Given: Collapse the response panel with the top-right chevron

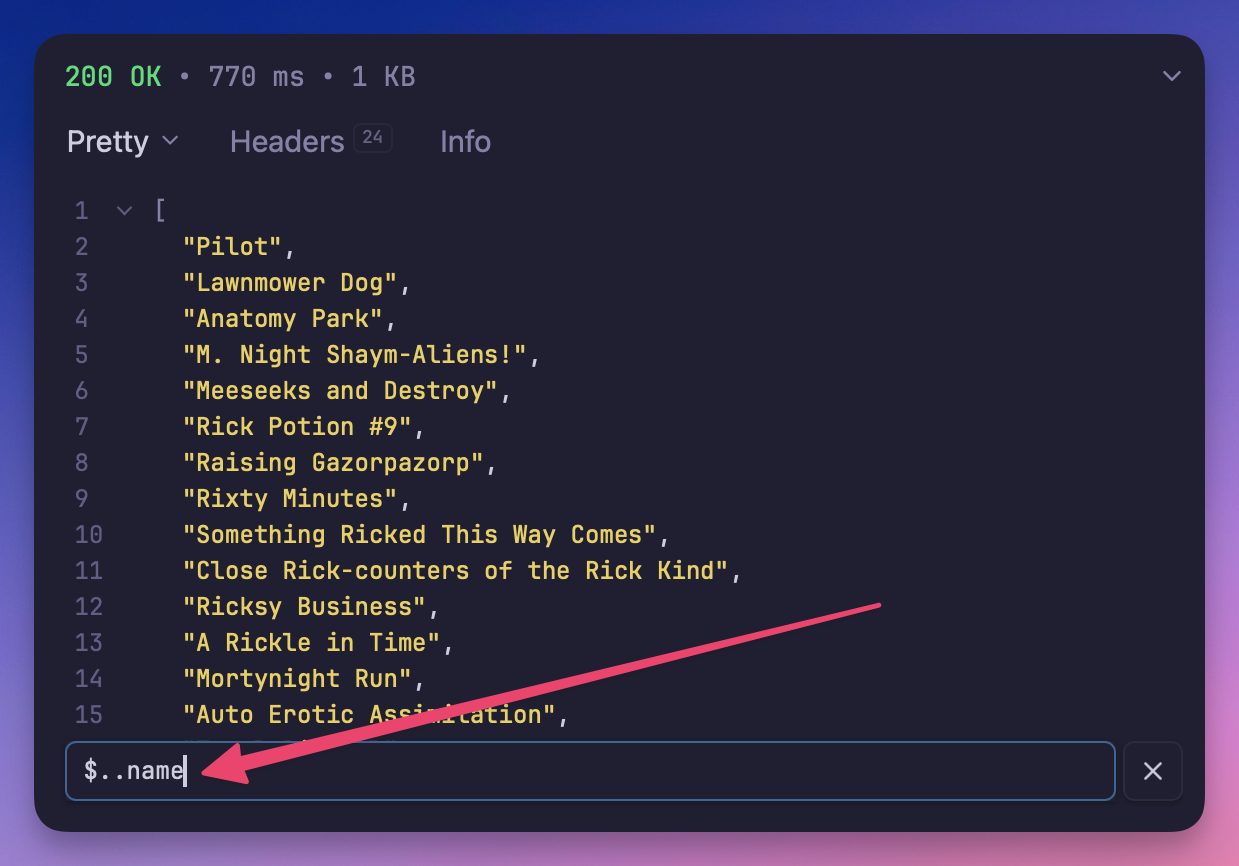Looking at the screenshot, I should 1171,75.
